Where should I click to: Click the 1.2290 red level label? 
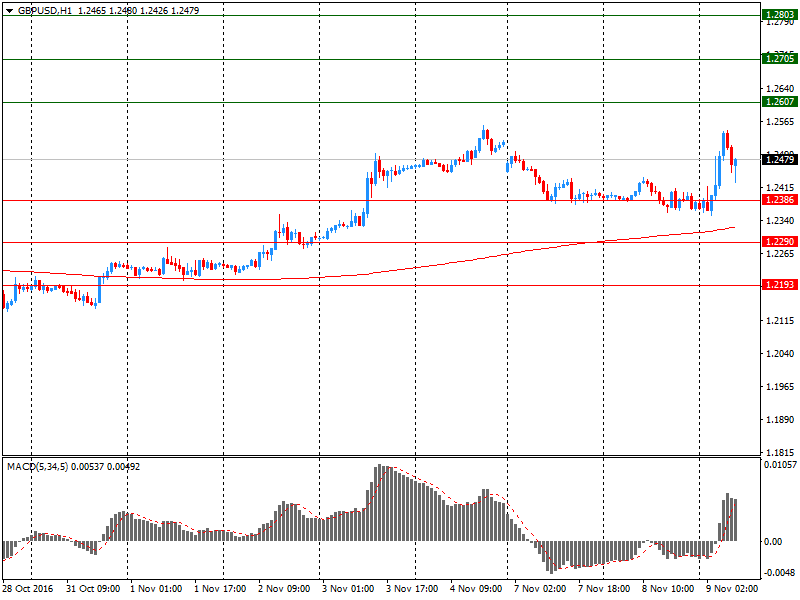click(x=780, y=241)
